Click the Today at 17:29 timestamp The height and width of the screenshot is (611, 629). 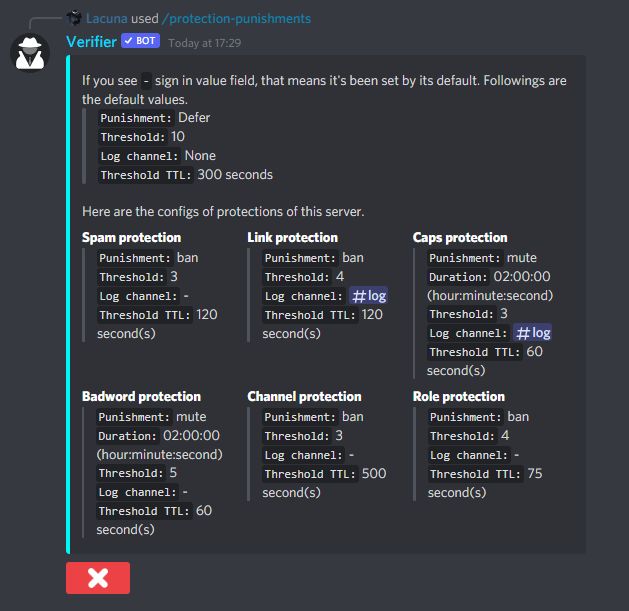205,43
